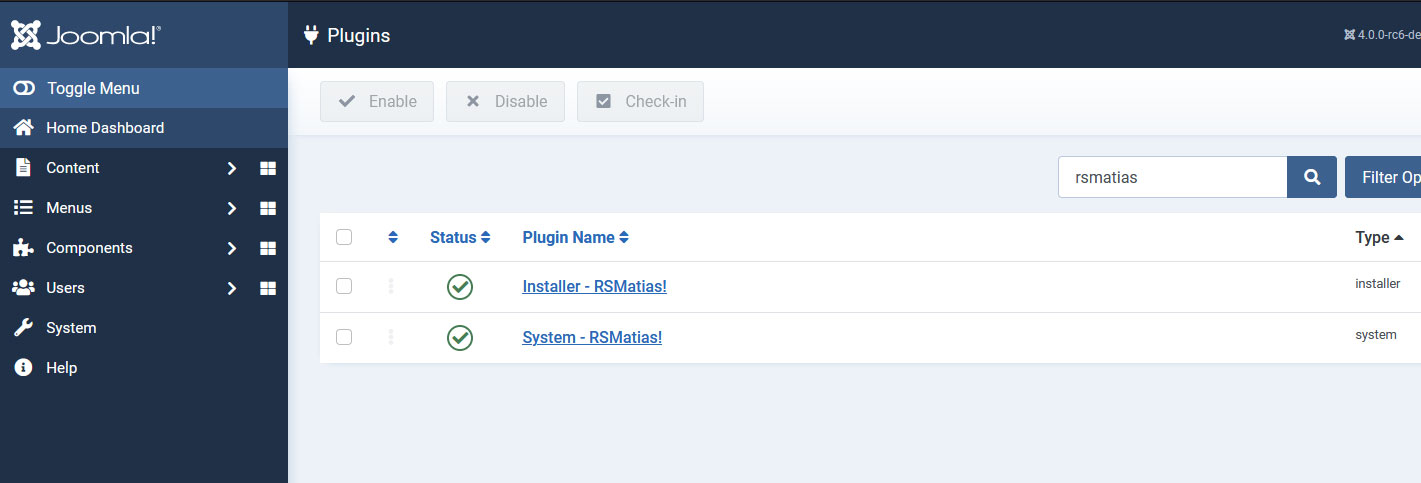Sort by Status column

tap(460, 237)
